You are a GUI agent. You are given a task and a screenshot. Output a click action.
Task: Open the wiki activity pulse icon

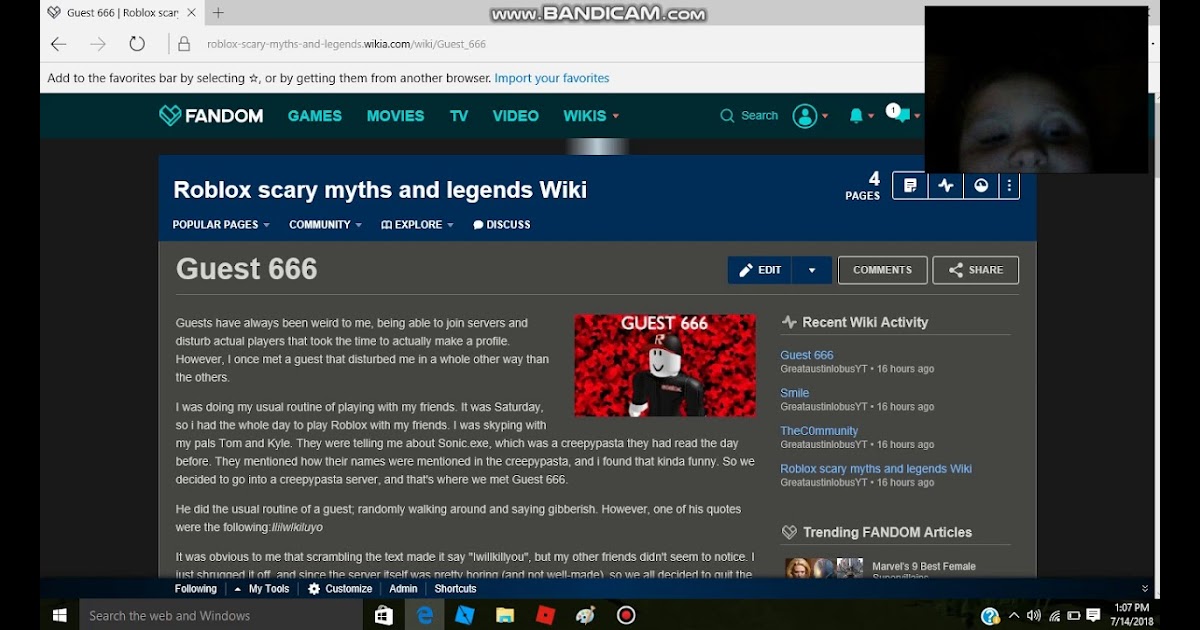[x=946, y=185]
